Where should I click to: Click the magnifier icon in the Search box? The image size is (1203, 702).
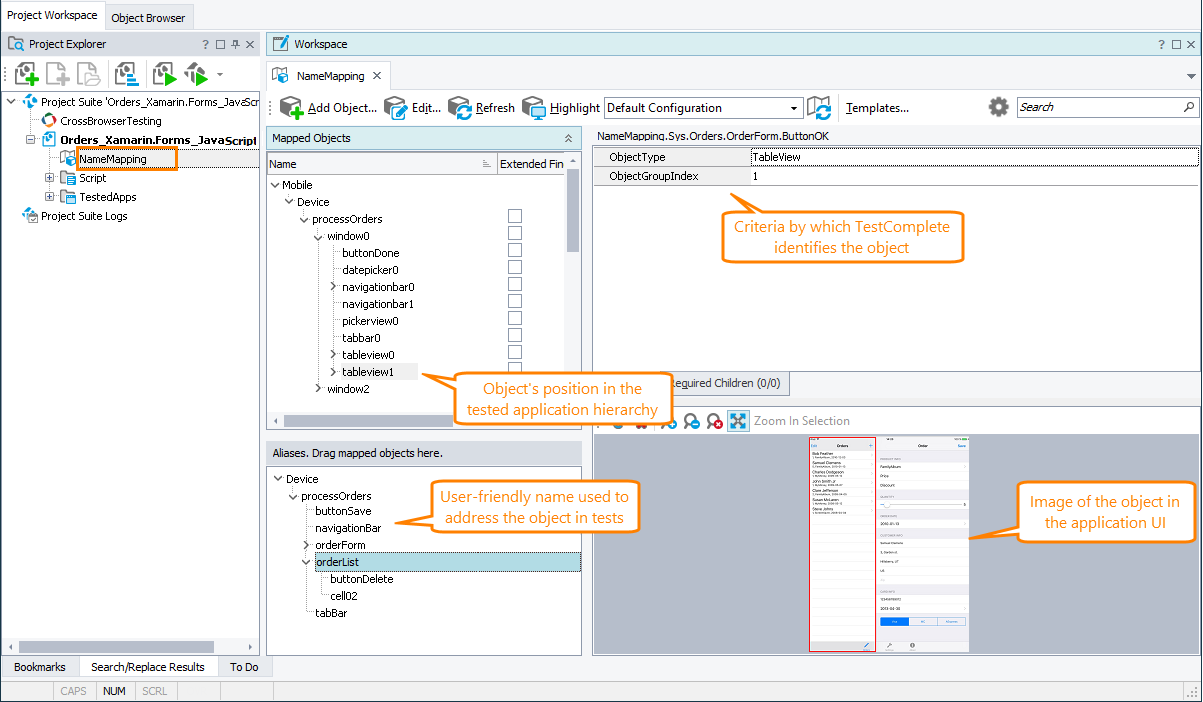click(x=1189, y=107)
